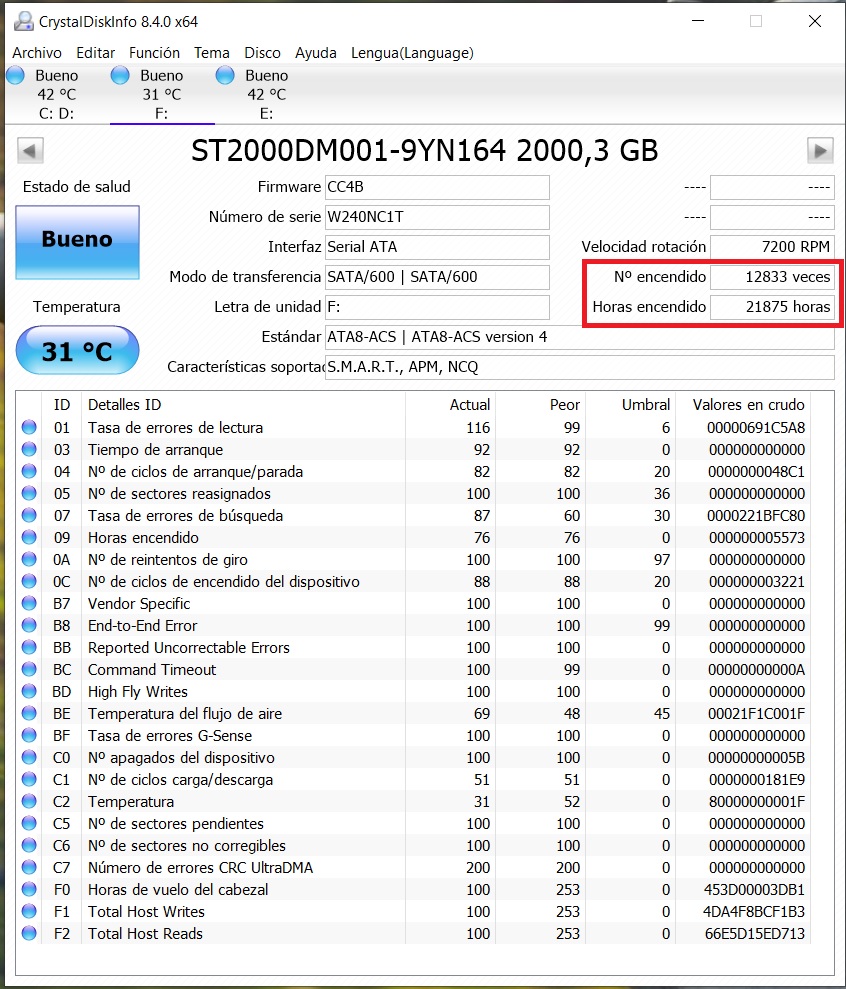Screen dimensions: 846x989
Task: Click the Umbral column header
Action: coord(646,405)
